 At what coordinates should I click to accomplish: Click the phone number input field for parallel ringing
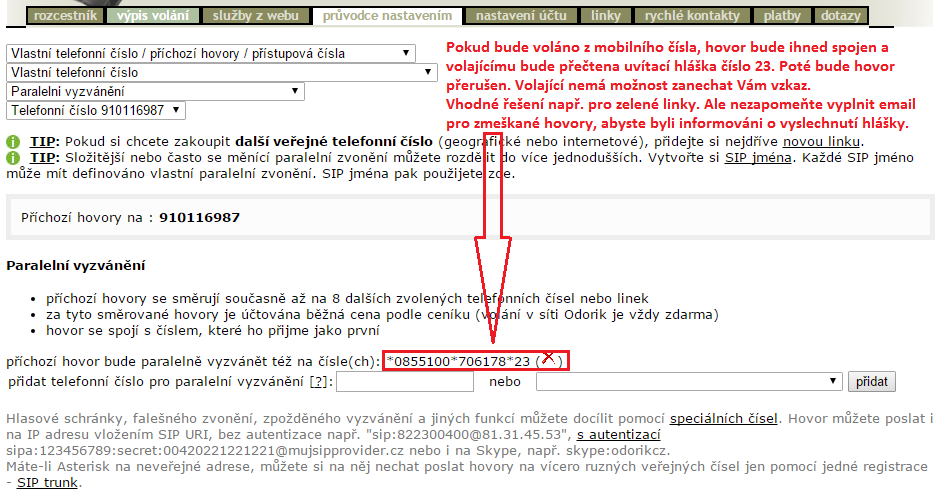[x=405, y=382]
